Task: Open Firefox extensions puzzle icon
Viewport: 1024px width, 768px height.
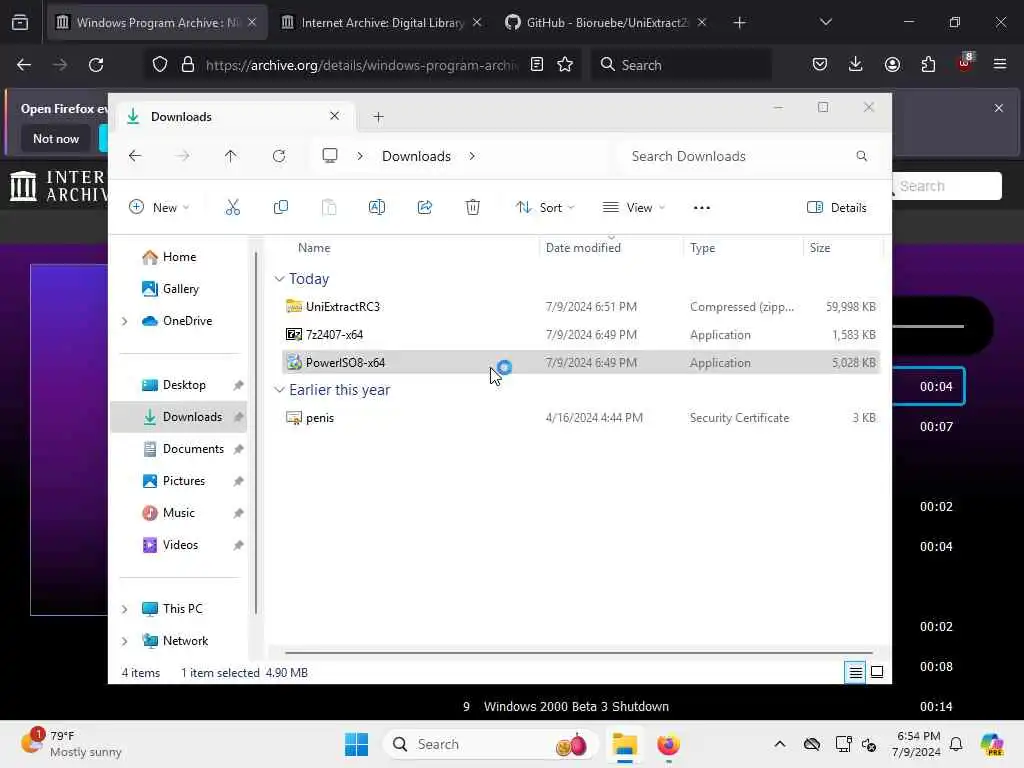Action: (x=928, y=64)
